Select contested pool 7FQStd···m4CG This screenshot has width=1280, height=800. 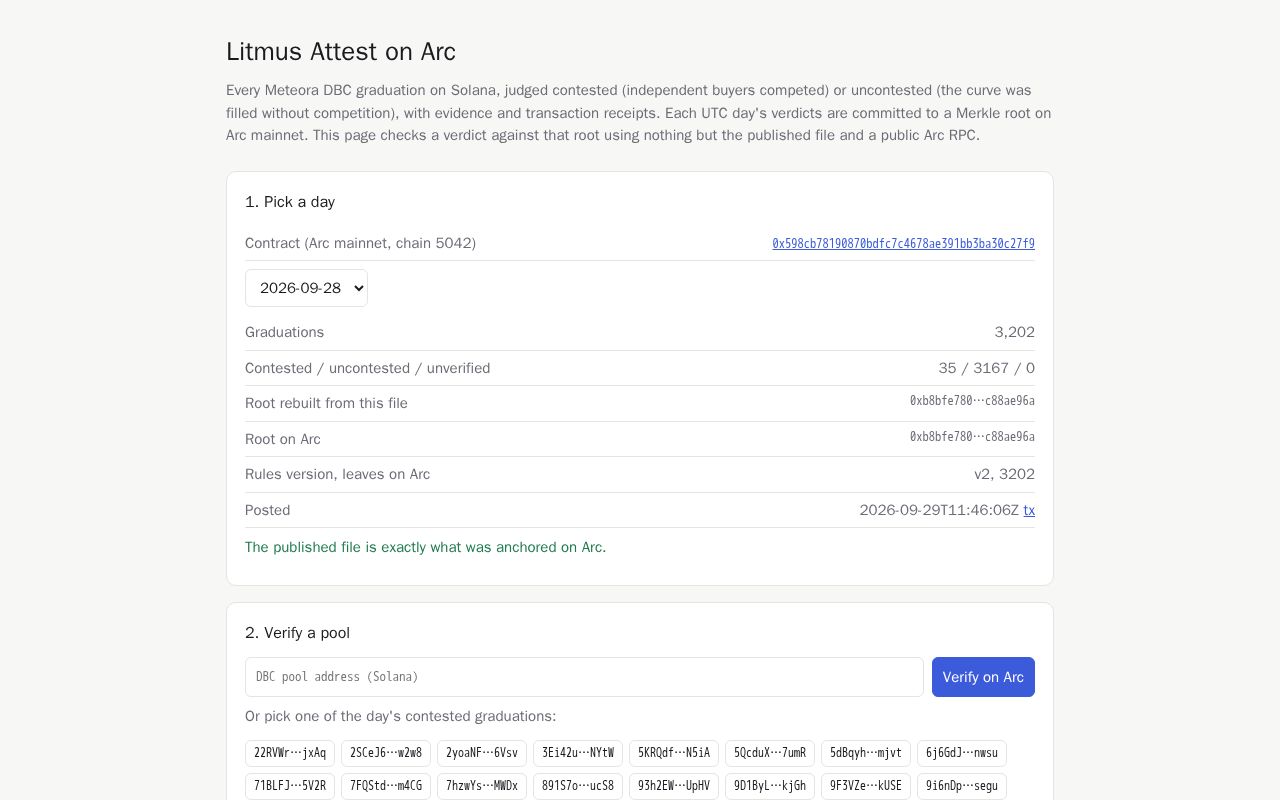[x=386, y=786]
